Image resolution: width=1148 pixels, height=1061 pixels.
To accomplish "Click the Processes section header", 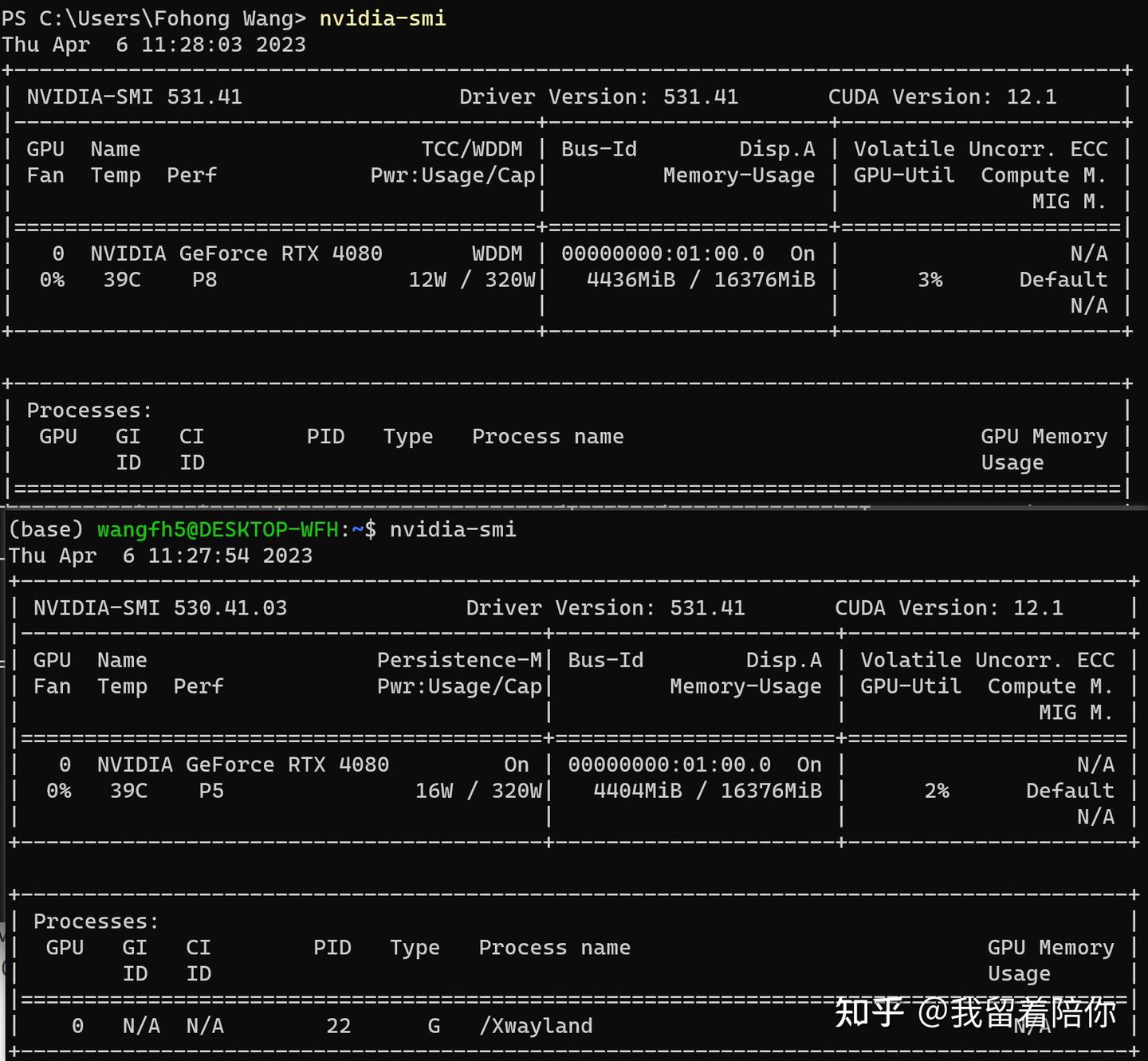I will (x=88, y=409).
